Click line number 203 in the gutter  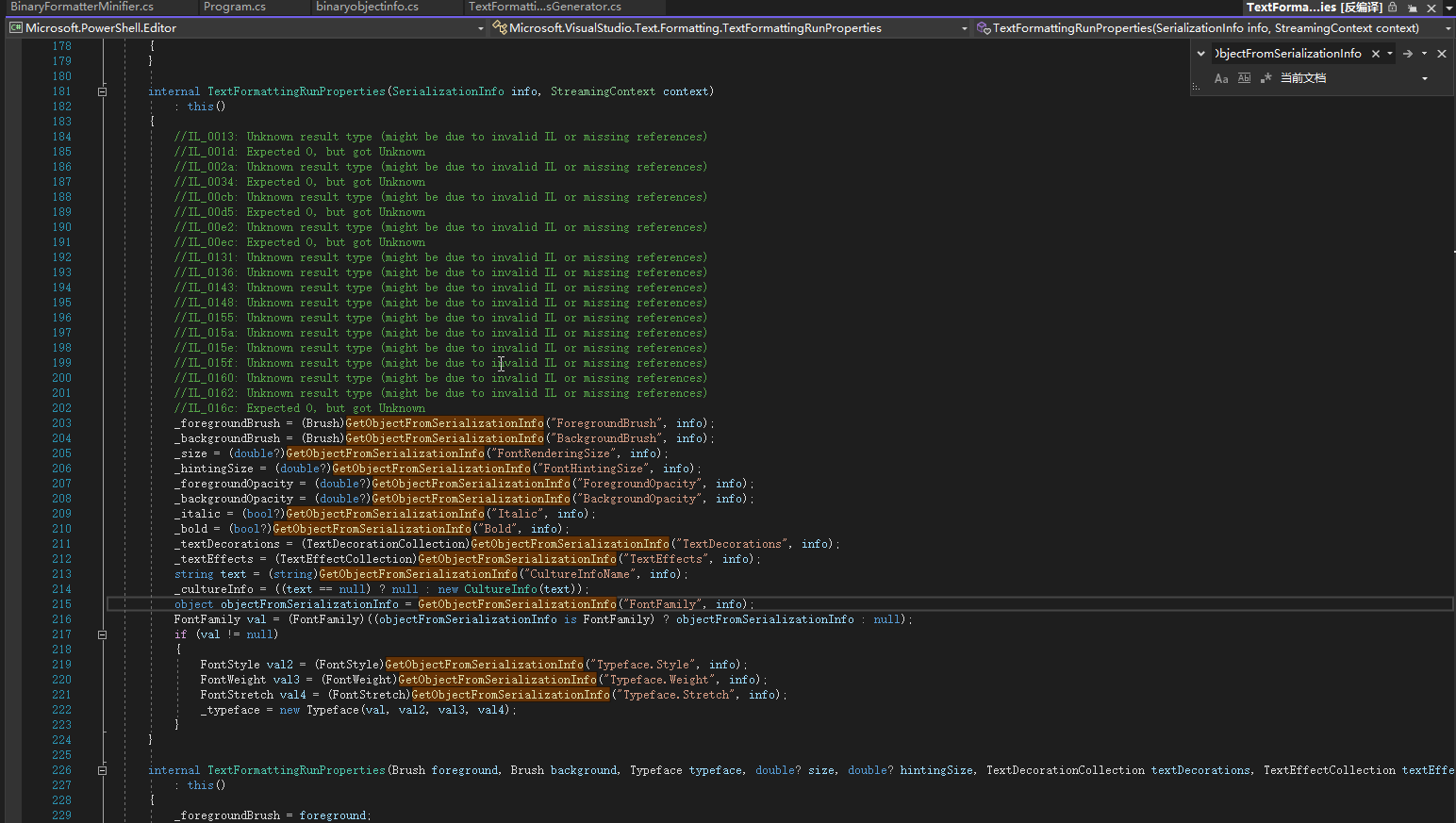click(x=61, y=423)
